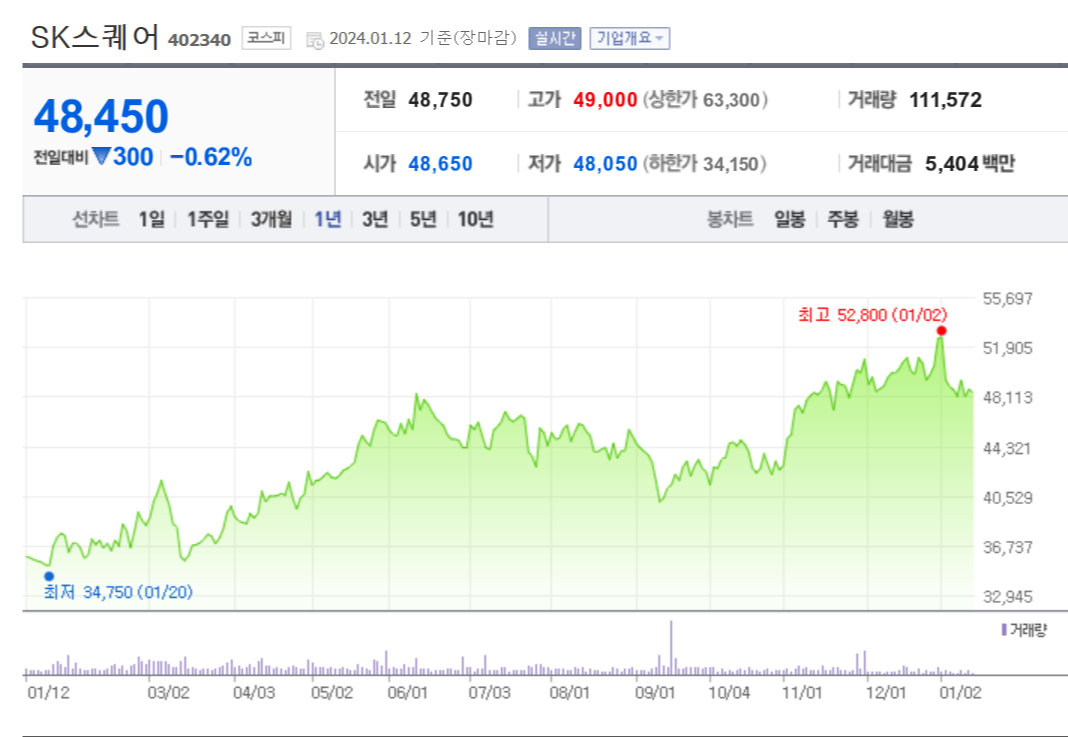This screenshot has height=737, width=1068.
Task: Select the 1주일 line chart tab
Action: pos(208,219)
